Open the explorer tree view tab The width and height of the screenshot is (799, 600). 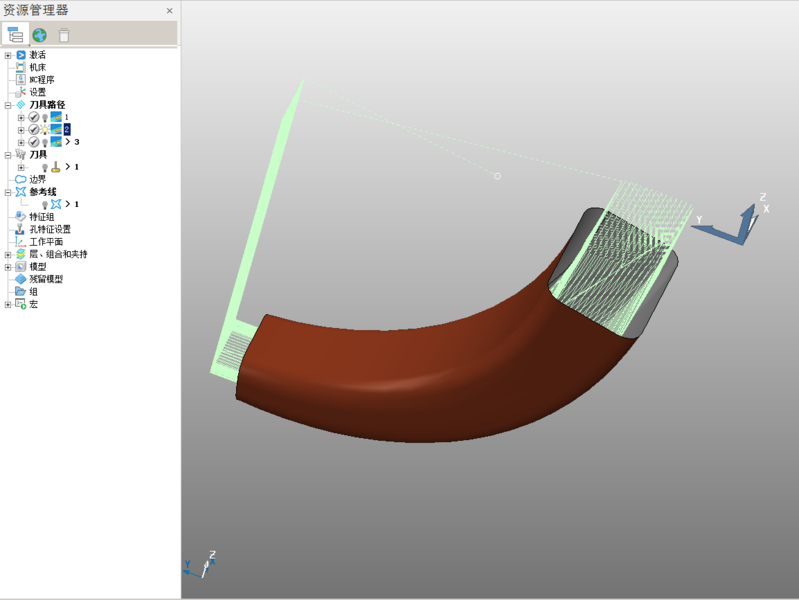[x=15, y=35]
